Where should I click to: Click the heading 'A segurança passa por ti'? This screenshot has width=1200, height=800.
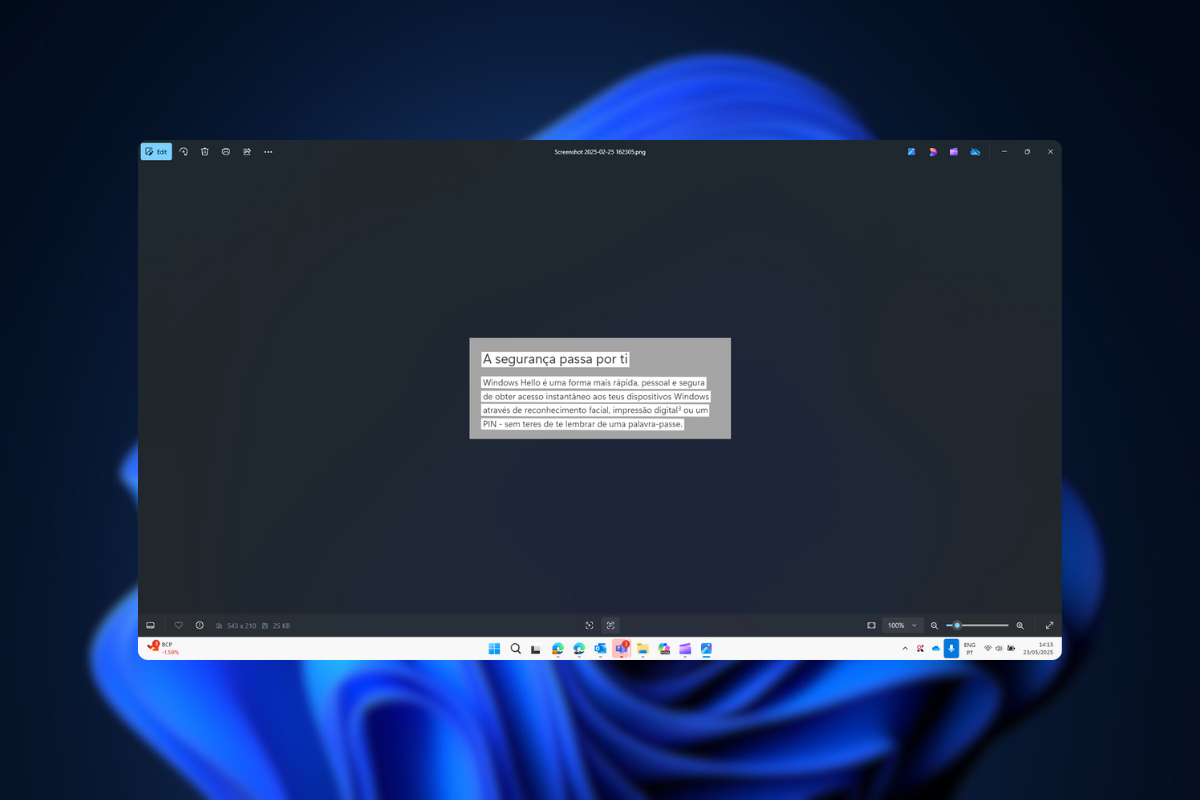coord(555,359)
